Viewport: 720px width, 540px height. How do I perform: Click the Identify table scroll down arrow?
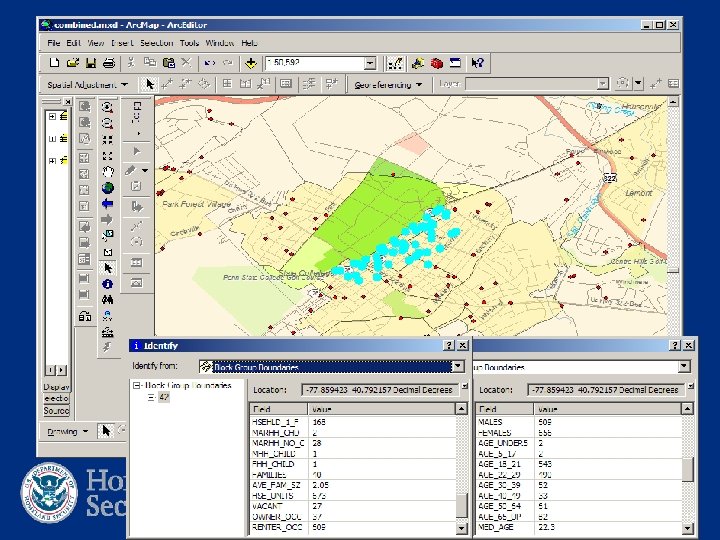[x=461, y=528]
